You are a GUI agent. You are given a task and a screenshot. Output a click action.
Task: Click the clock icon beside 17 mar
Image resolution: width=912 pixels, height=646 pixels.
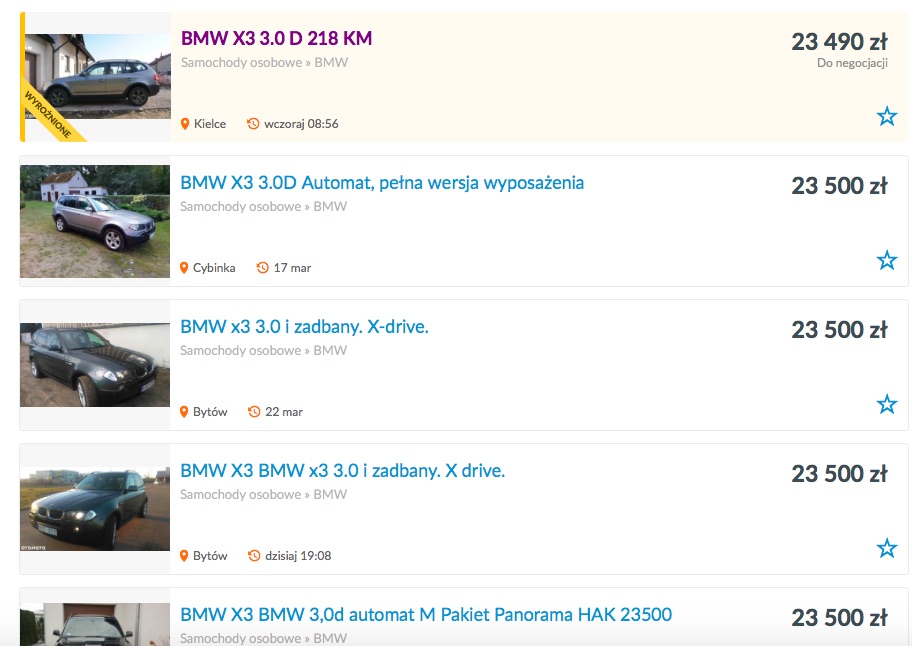262,268
